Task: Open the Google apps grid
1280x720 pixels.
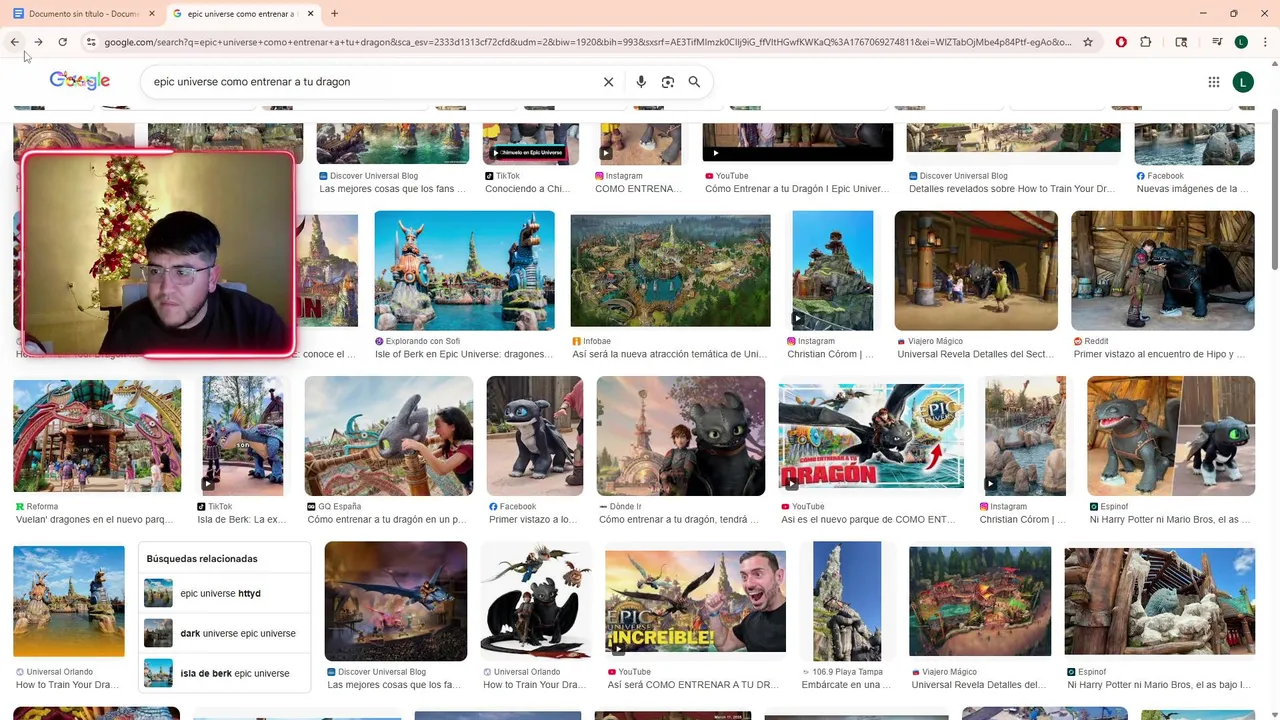Action: [1214, 82]
